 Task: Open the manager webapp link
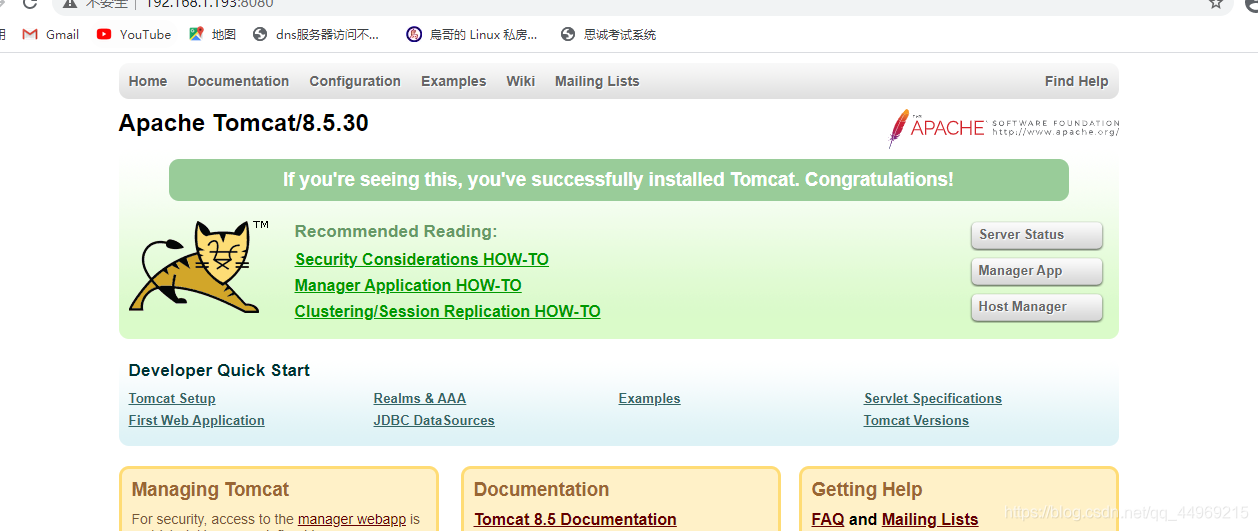point(352,519)
